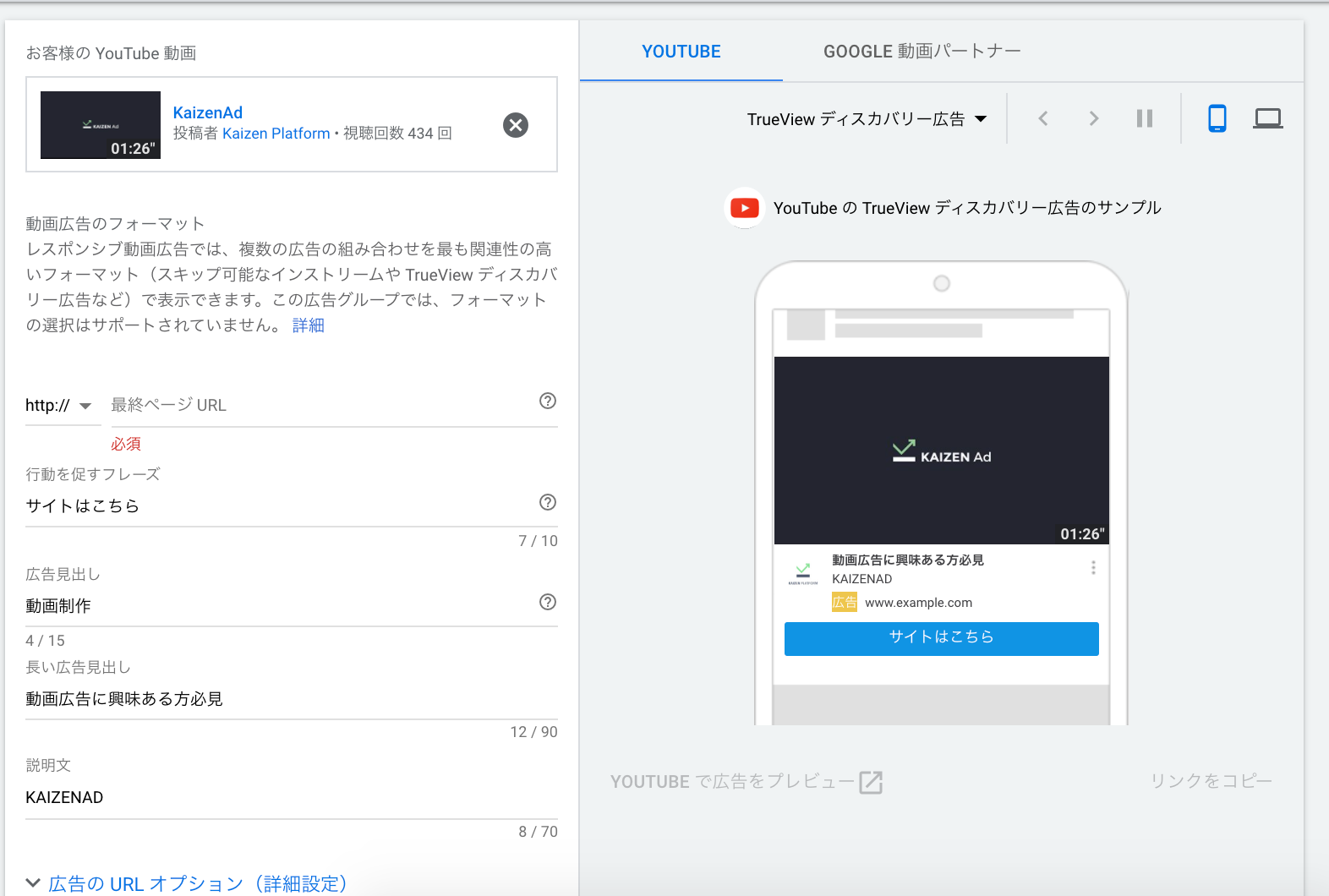
Task: Open help for call-to-action phrase
Action: [548, 502]
